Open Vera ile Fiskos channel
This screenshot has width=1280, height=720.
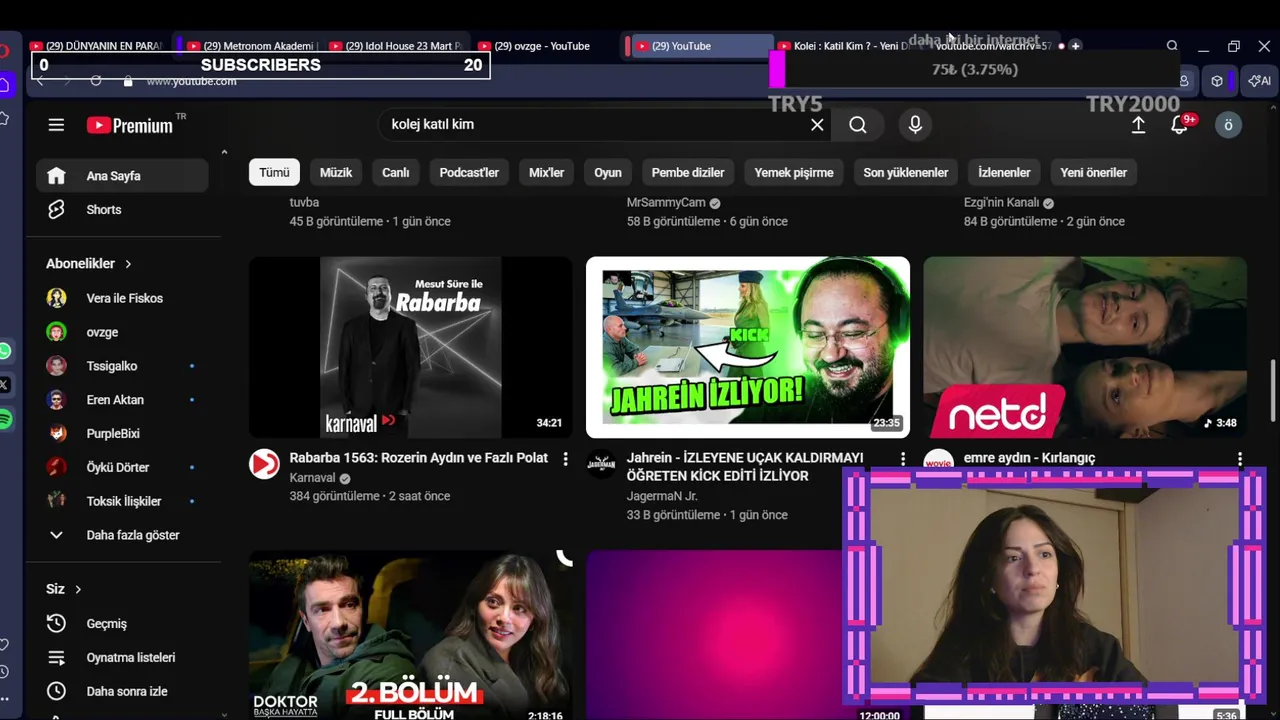coord(122,298)
